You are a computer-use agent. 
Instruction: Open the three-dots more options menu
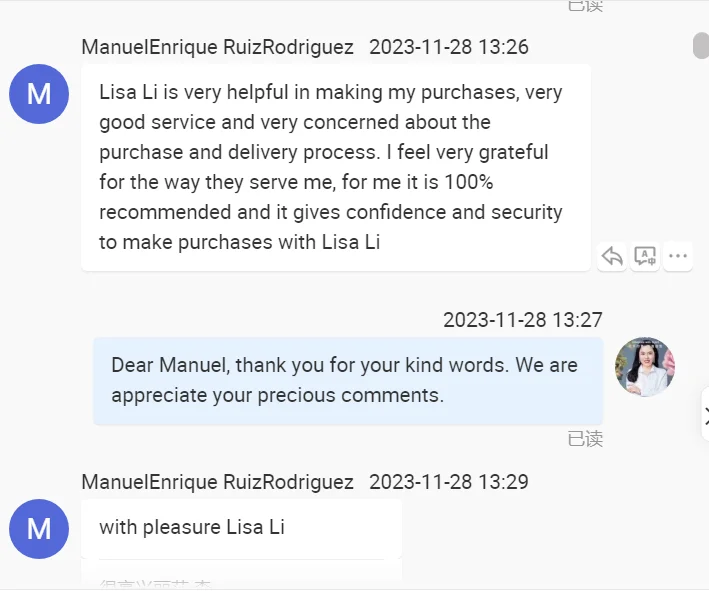(x=678, y=256)
